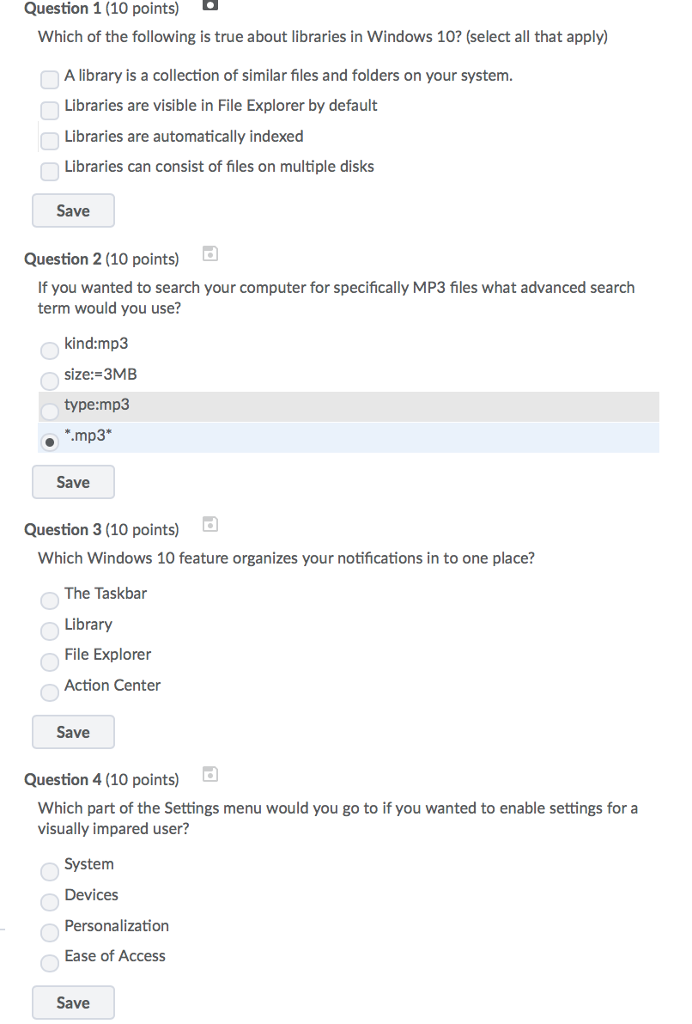Screen dimensions: 692x1024
Task: Select the "kind:mp3" answer option
Action: (49, 350)
